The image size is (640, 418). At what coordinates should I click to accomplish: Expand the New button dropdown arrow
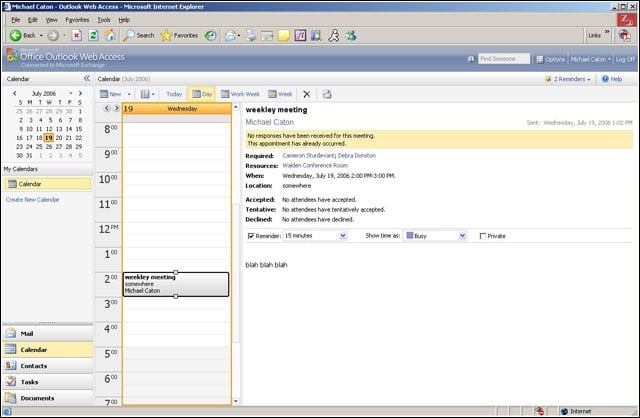point(129,94)
